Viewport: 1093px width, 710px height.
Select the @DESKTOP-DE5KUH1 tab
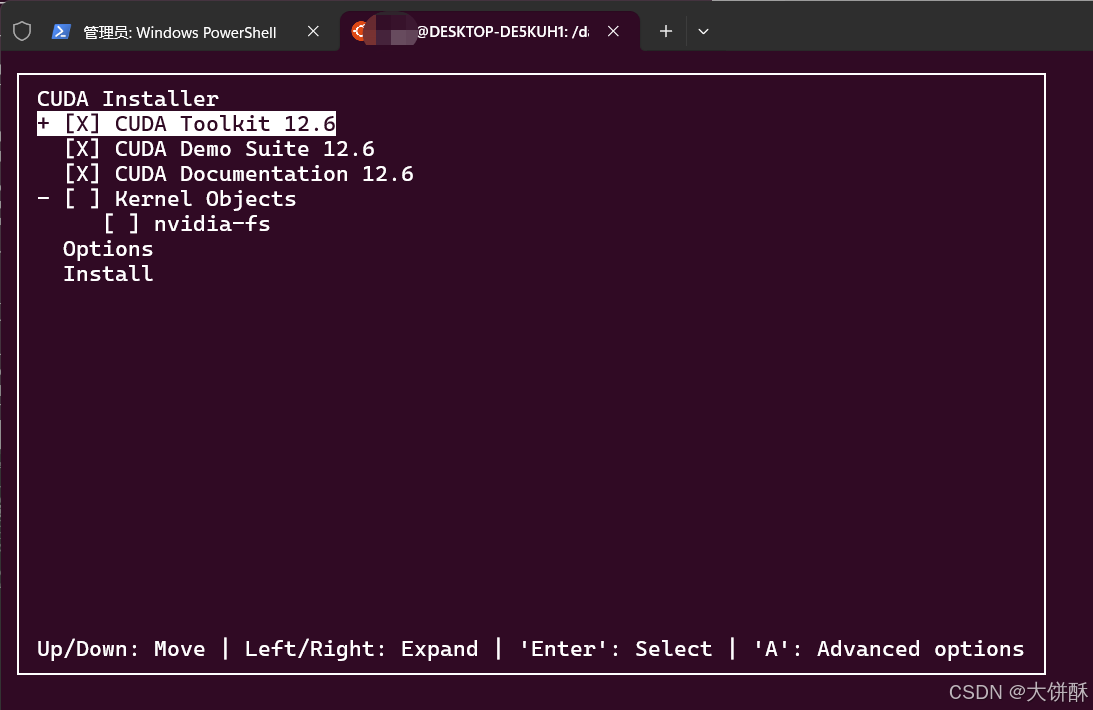(x=490, y=31)
